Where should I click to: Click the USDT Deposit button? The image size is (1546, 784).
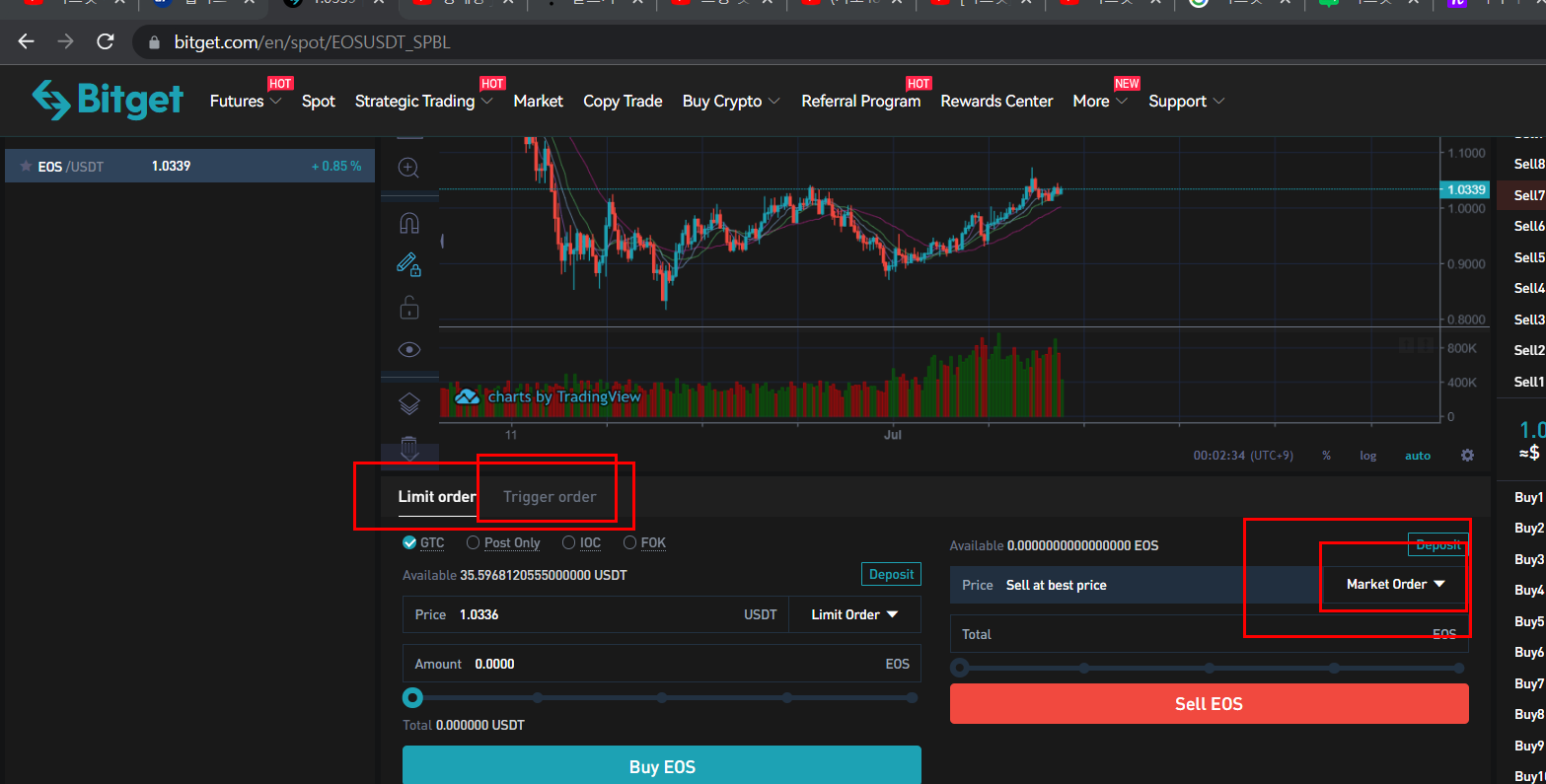pos(891,574)
